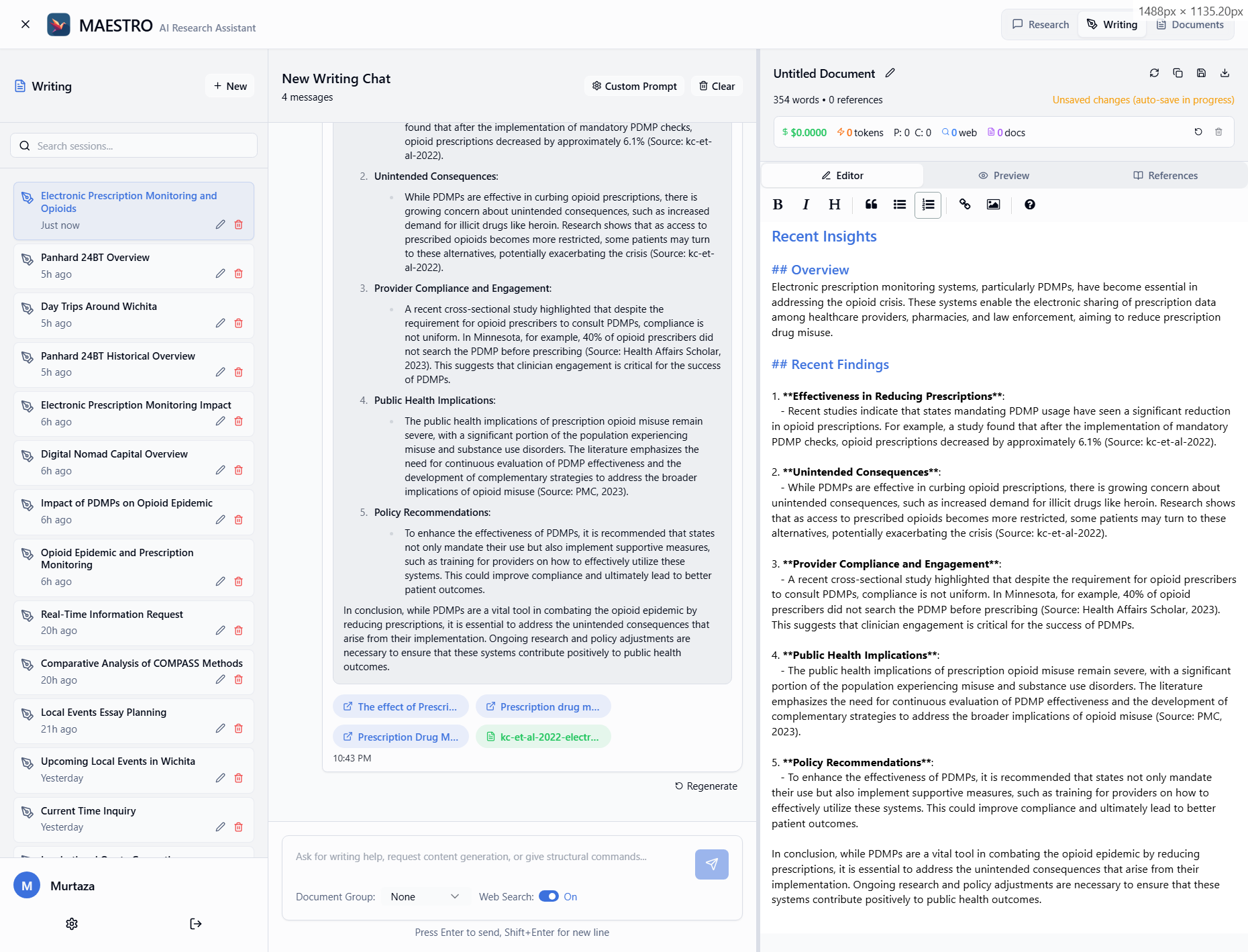Insert an image from editor toolbar

[x=993, y=205]
